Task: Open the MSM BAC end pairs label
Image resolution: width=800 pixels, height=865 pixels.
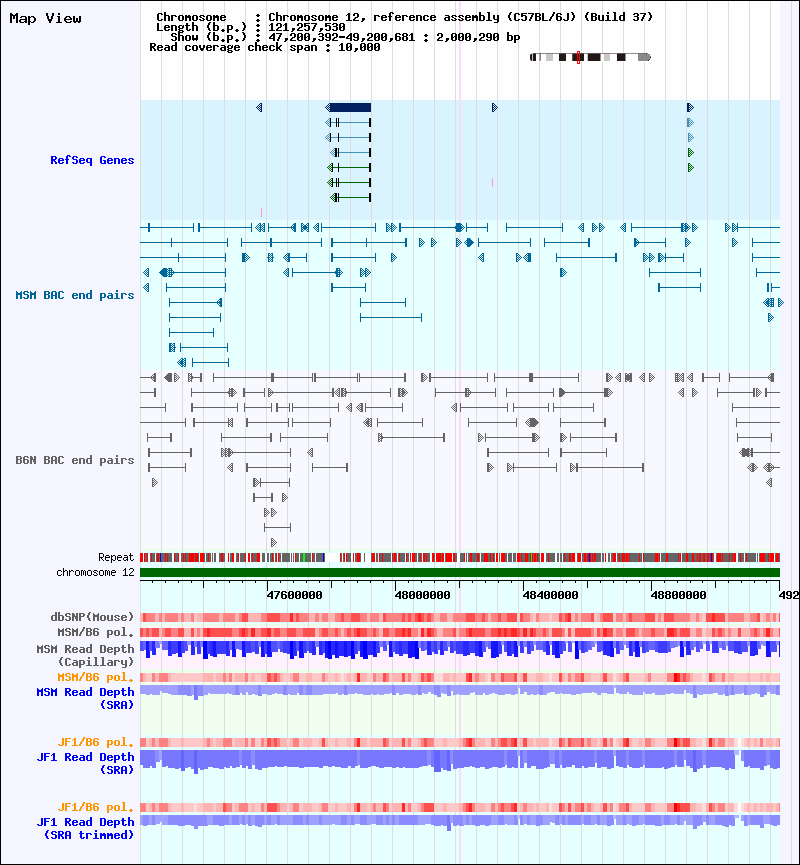Action: (x=75, y=295)
